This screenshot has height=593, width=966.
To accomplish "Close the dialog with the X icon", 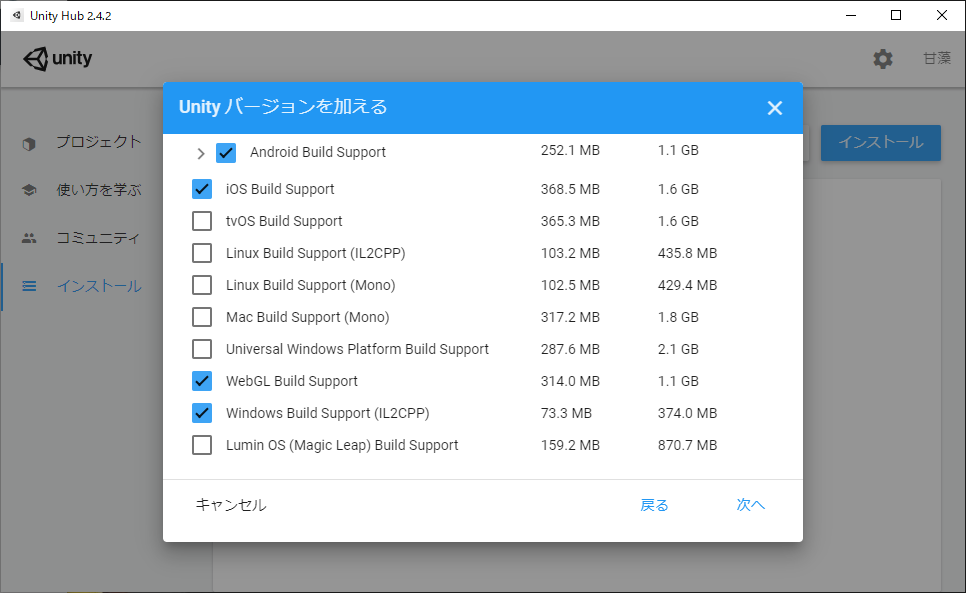I will [774, 108].
